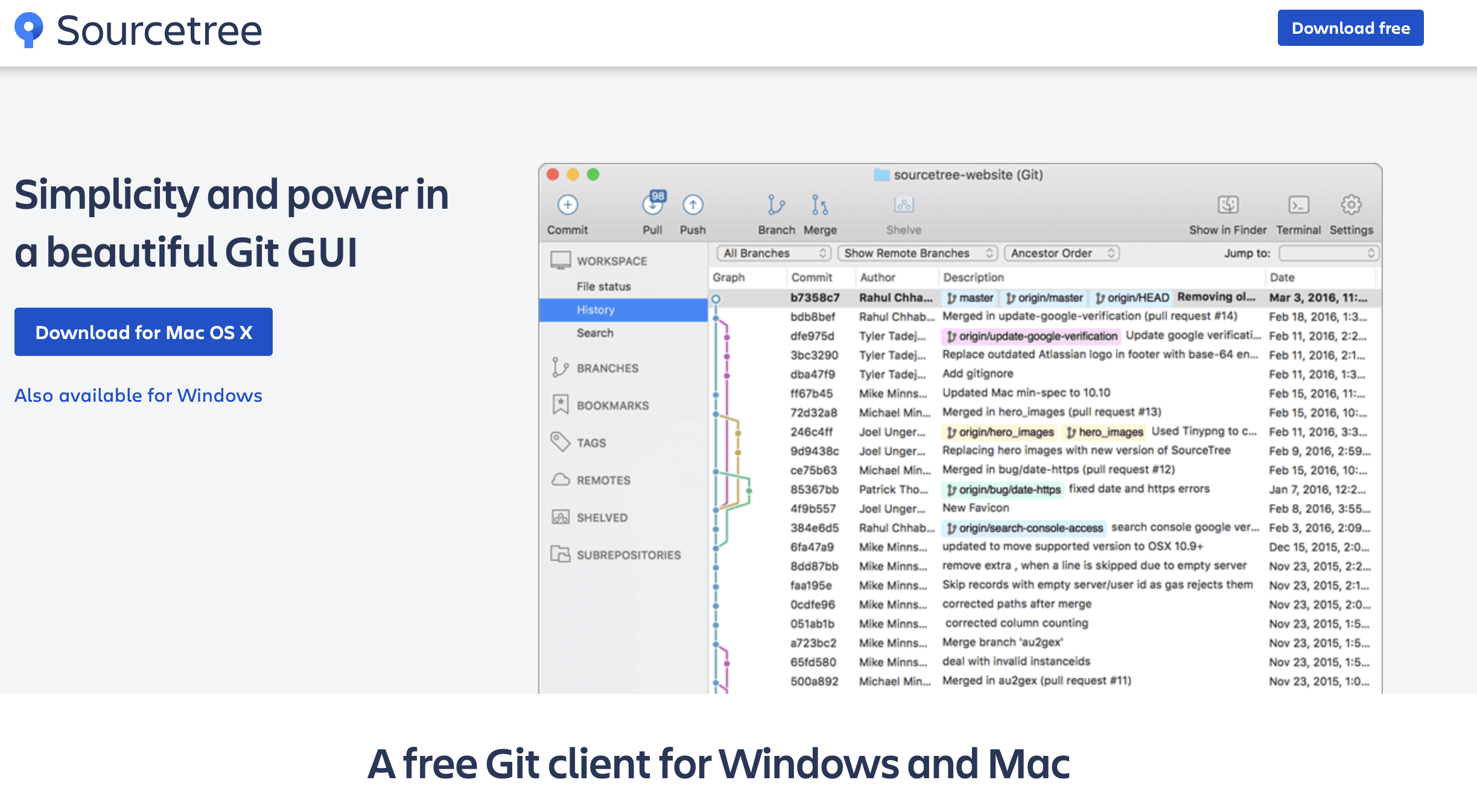1477x812 pixels.
Task: Select File status in the sidebar
Action: pos(603,287)
